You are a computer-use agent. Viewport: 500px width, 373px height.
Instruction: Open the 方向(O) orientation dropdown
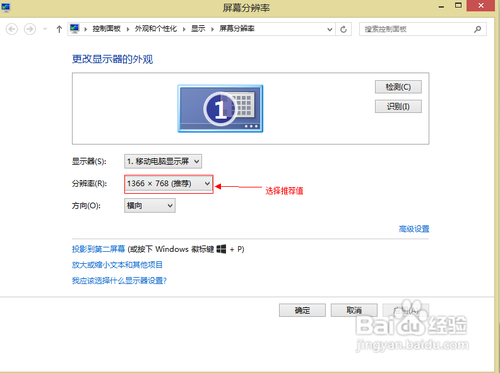tap(150, 206)
